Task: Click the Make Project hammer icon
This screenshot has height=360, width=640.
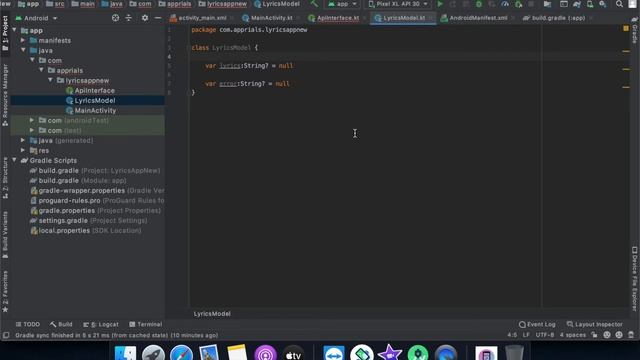Action: click(314, 4)
